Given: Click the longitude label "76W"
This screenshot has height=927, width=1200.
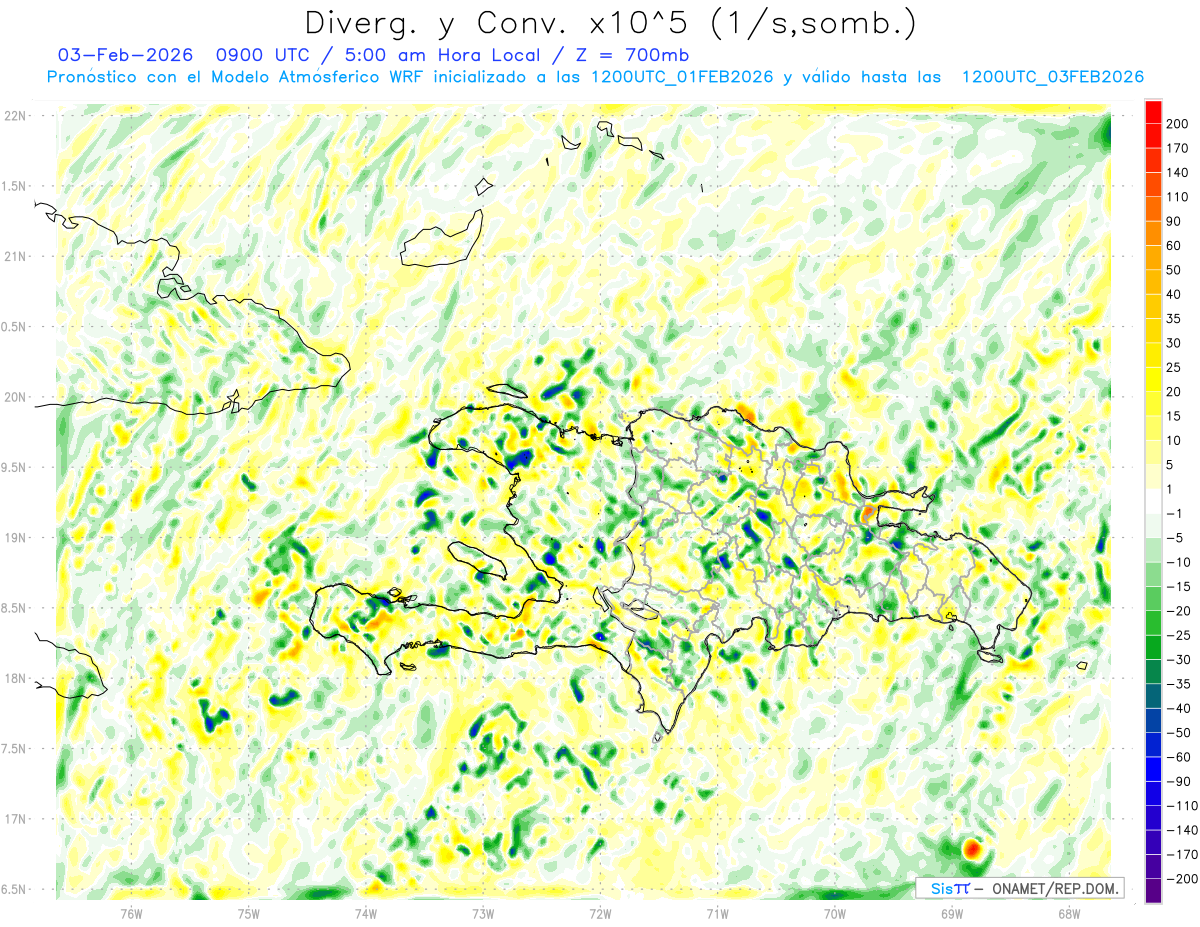Looking at the screenshot, I should pyautogui.click(x=131, y=914).
